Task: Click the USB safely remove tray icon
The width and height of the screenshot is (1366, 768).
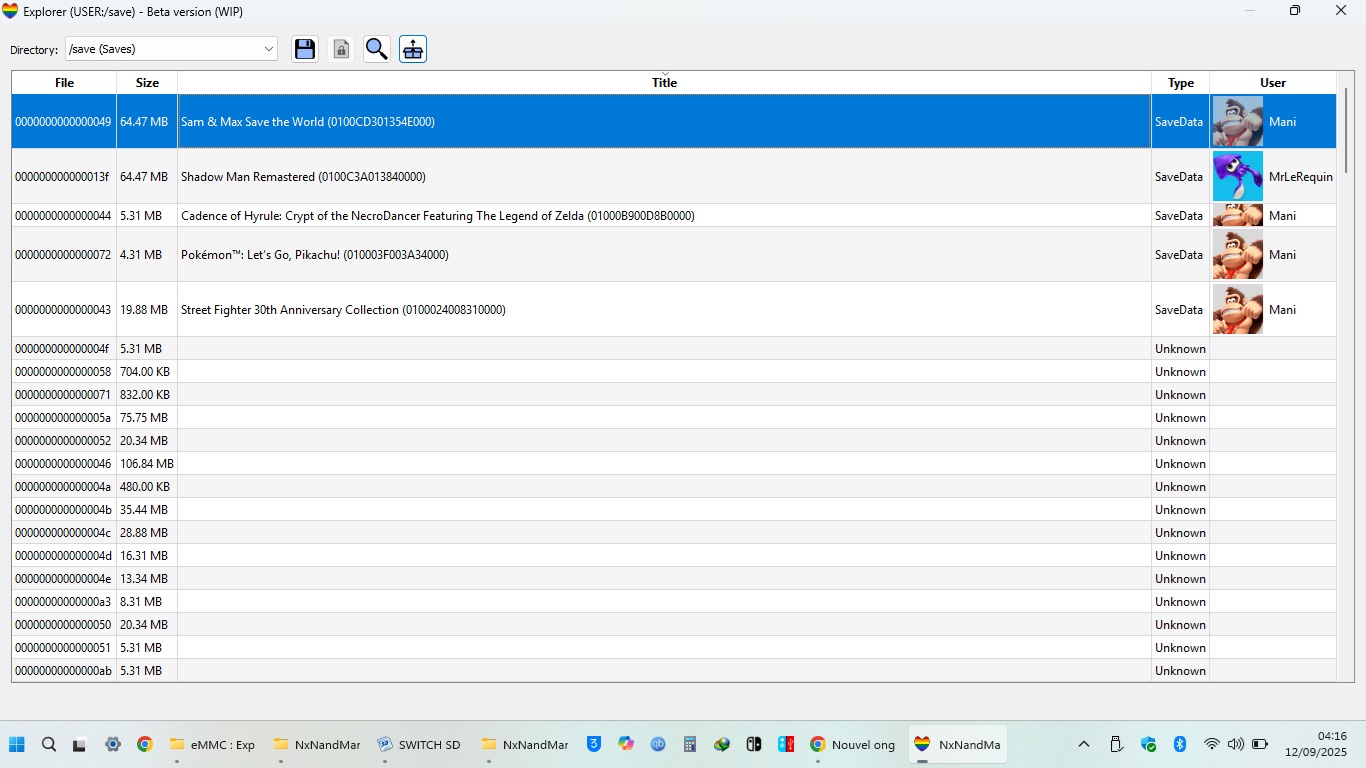Action: (1117, 744)
